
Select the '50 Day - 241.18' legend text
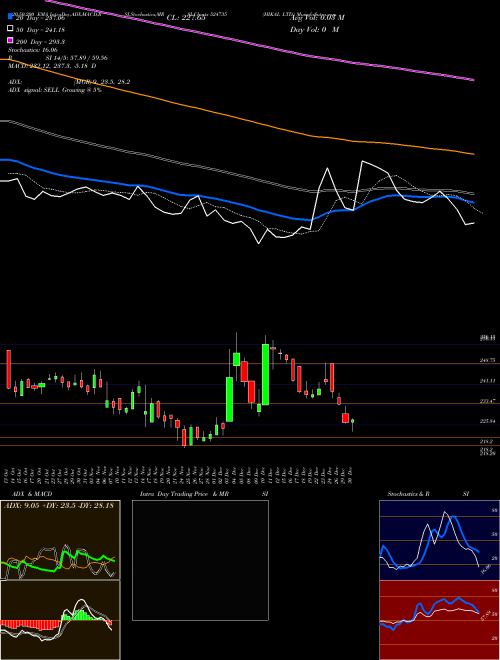[41, 29]
